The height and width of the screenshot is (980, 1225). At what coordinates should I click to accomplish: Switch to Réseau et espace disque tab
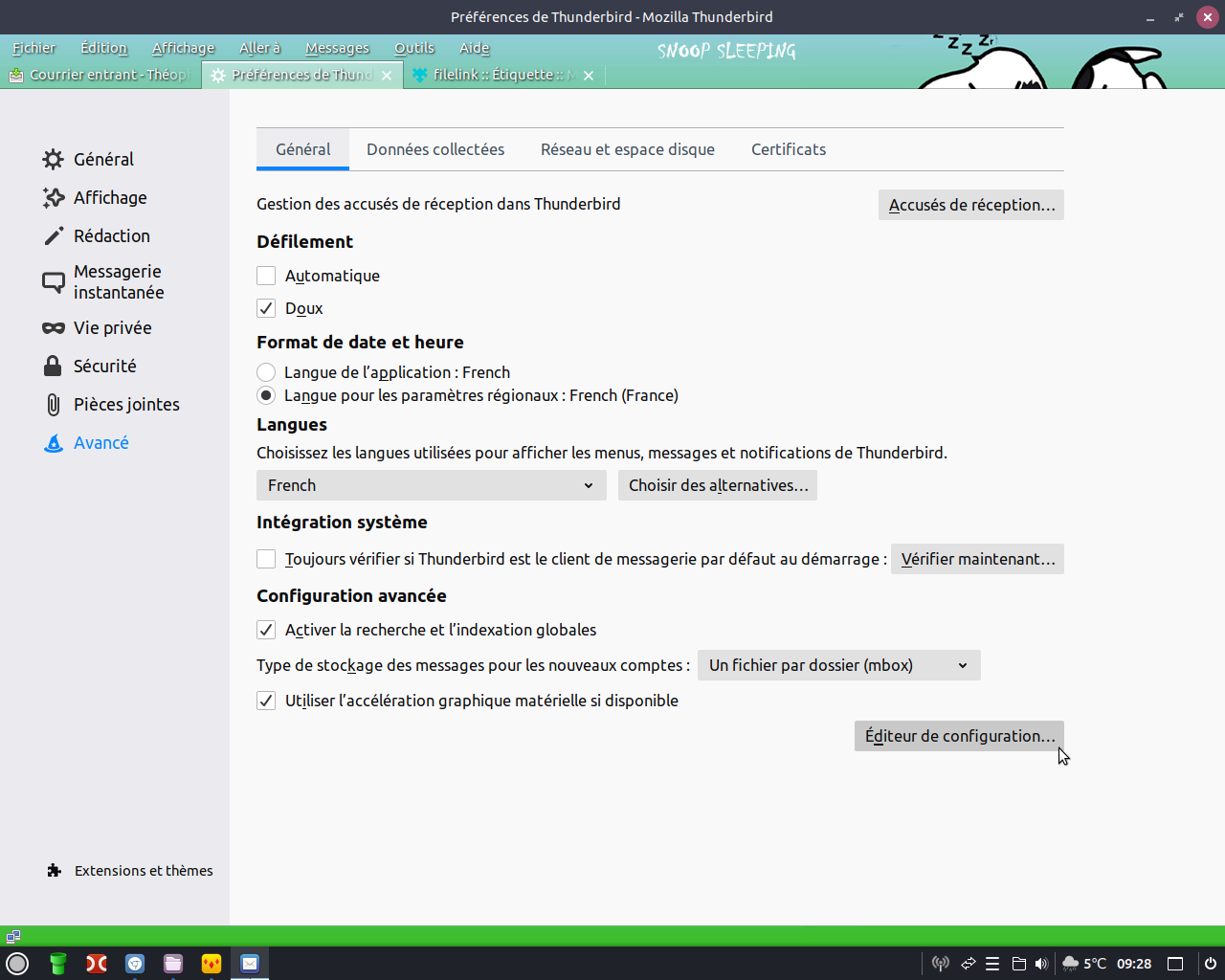click(628, 149)
